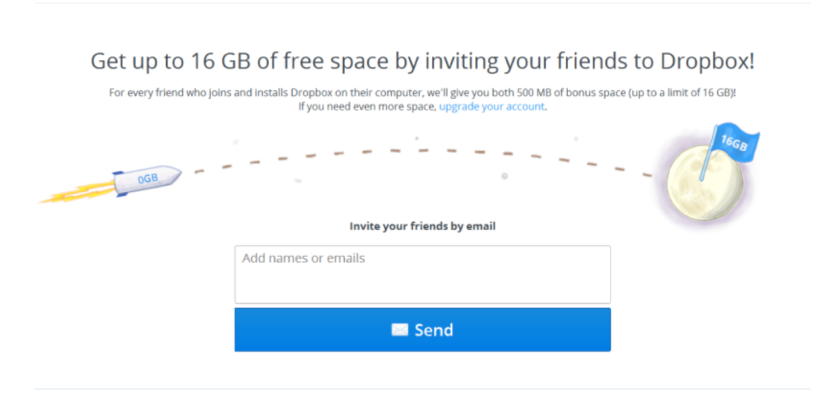Click the rocket's orange flame trail
The height and width of the screenshot is (400, 840).
click(x=72, y=194)
